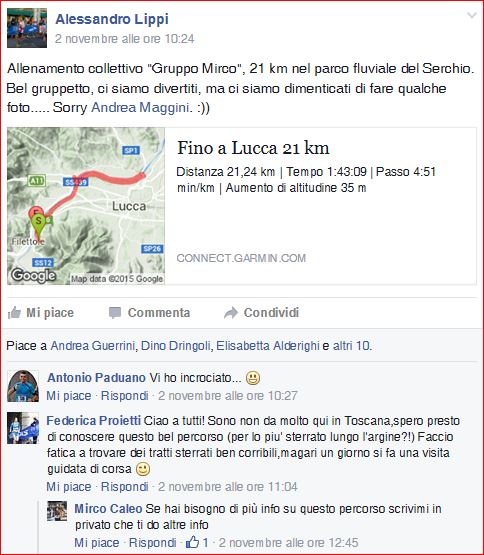The width and height of the screenshot is (484, 555).
Task: Open the post timestamp 2 novembre alle ore 10:24
Action: [x=125, y=39]
